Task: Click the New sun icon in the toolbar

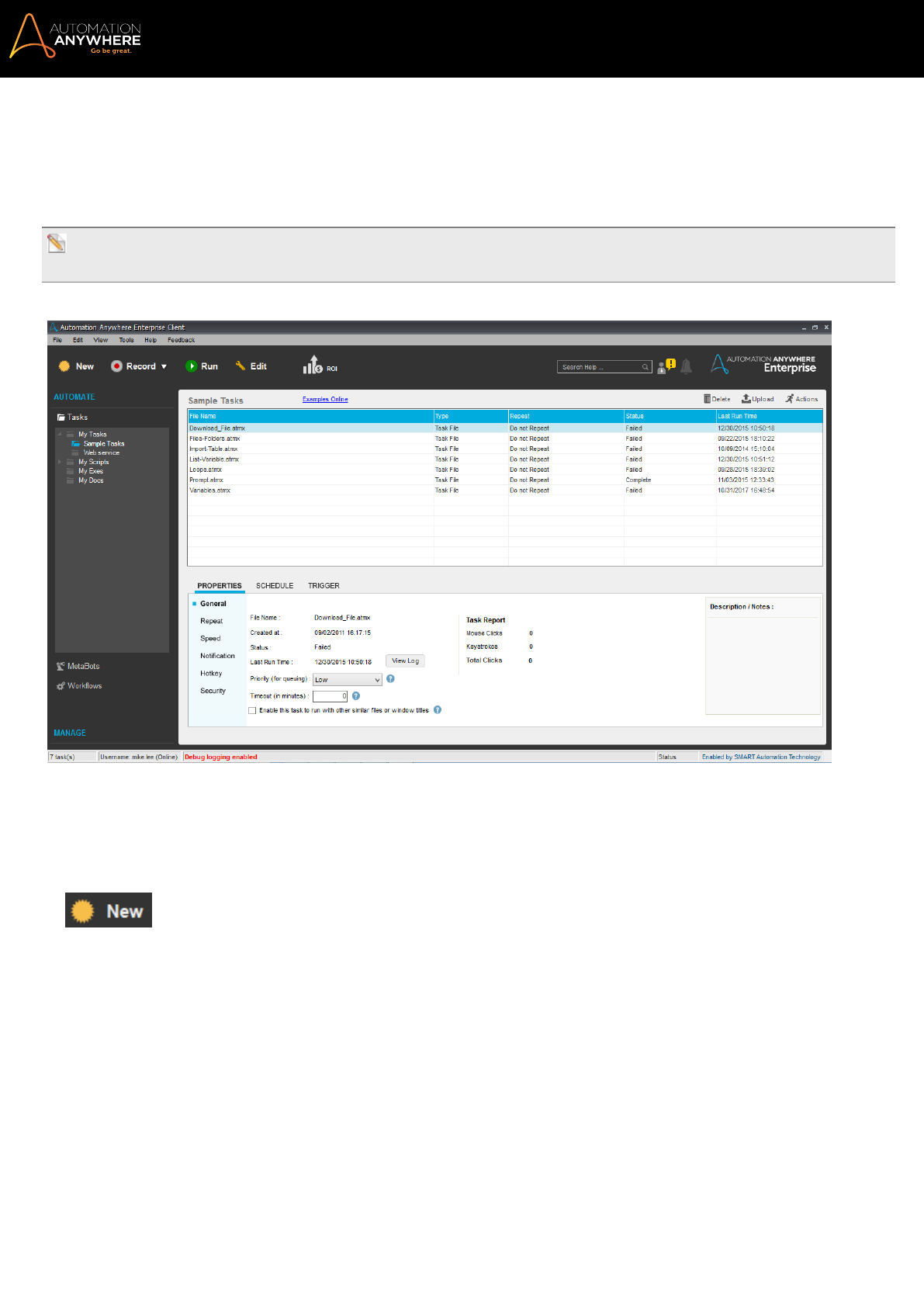Action: point(64,366)
